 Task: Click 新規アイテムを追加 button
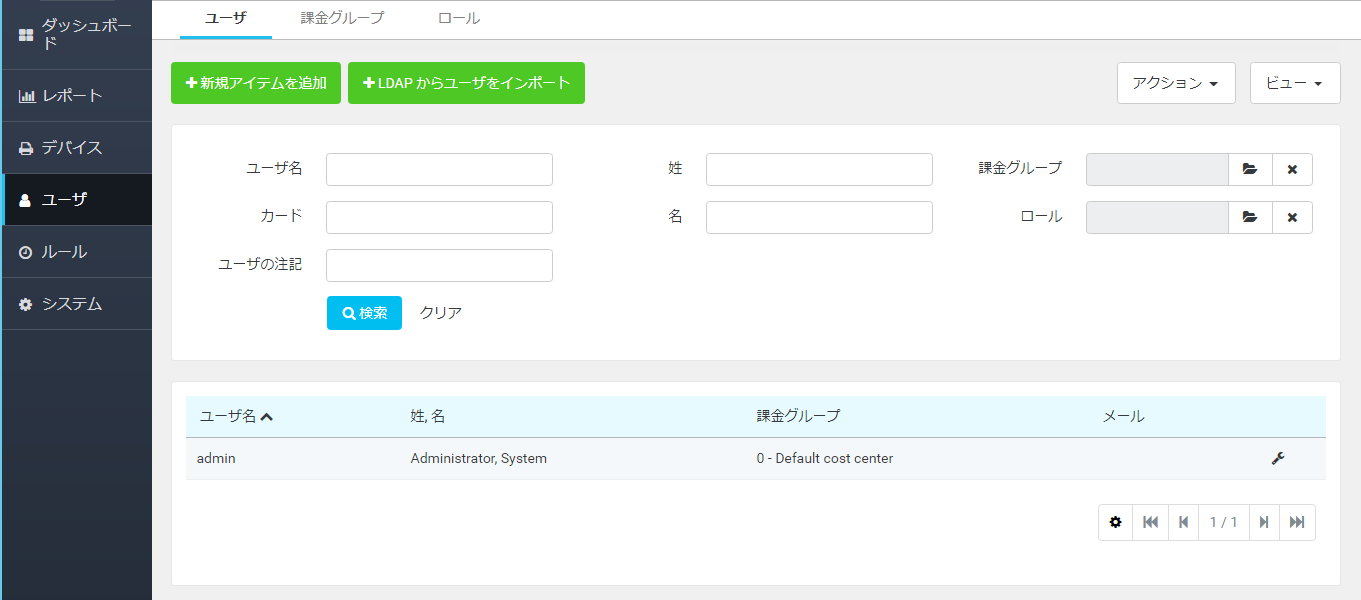point(256,83)
